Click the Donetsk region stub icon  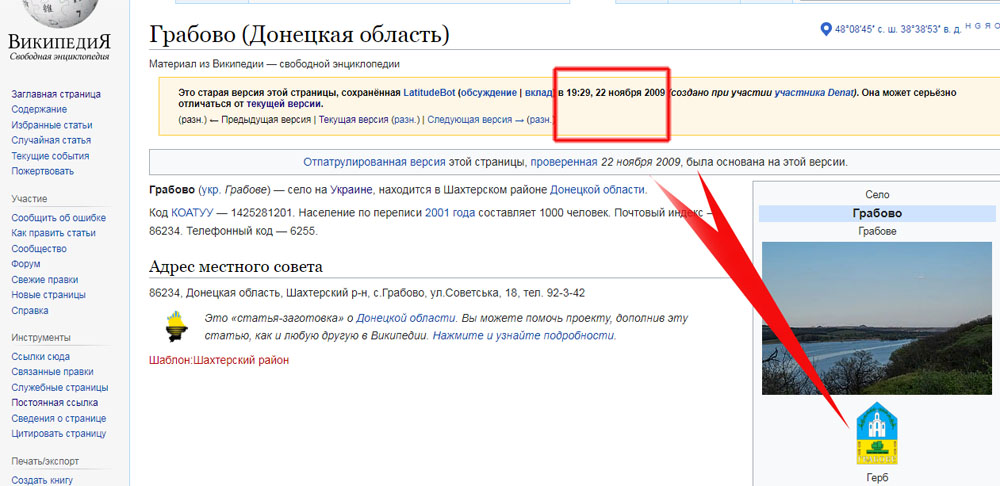[x=177, y=327]
